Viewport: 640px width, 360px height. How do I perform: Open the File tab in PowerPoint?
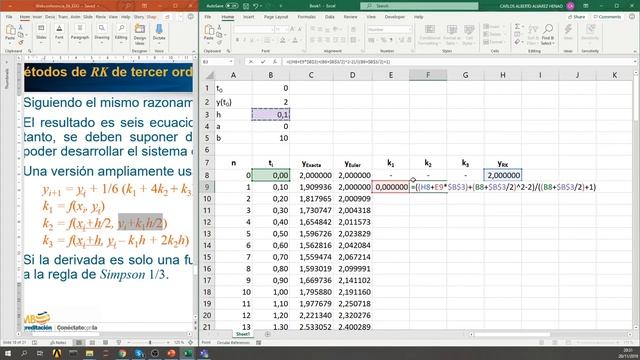(9, 17)
